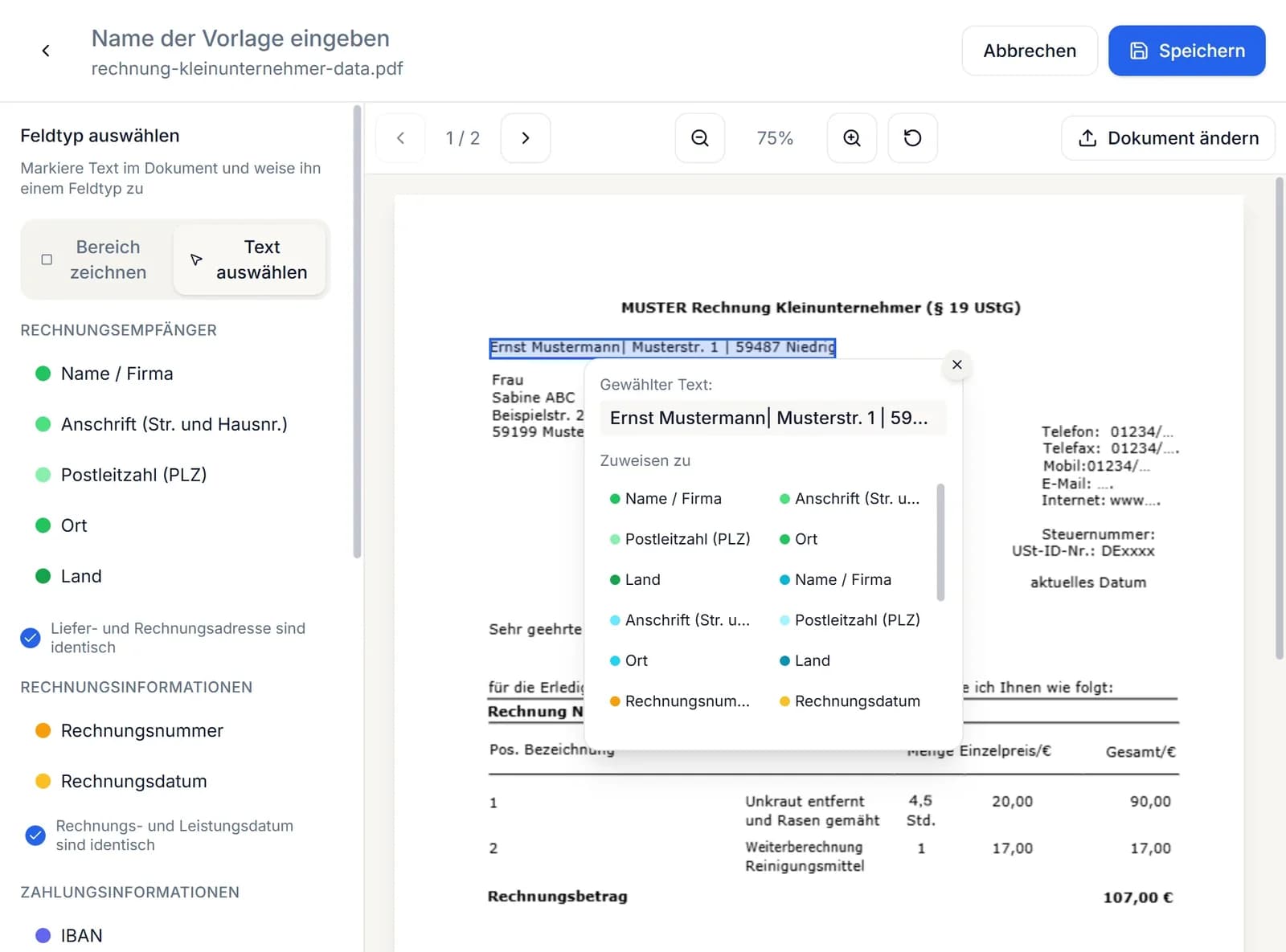Image resolution: width=1286 pixels, height=952 pixels.
Task: Click Weiterberechnung Reinigungsmittel line item
Action: click(x=805, y=856)
